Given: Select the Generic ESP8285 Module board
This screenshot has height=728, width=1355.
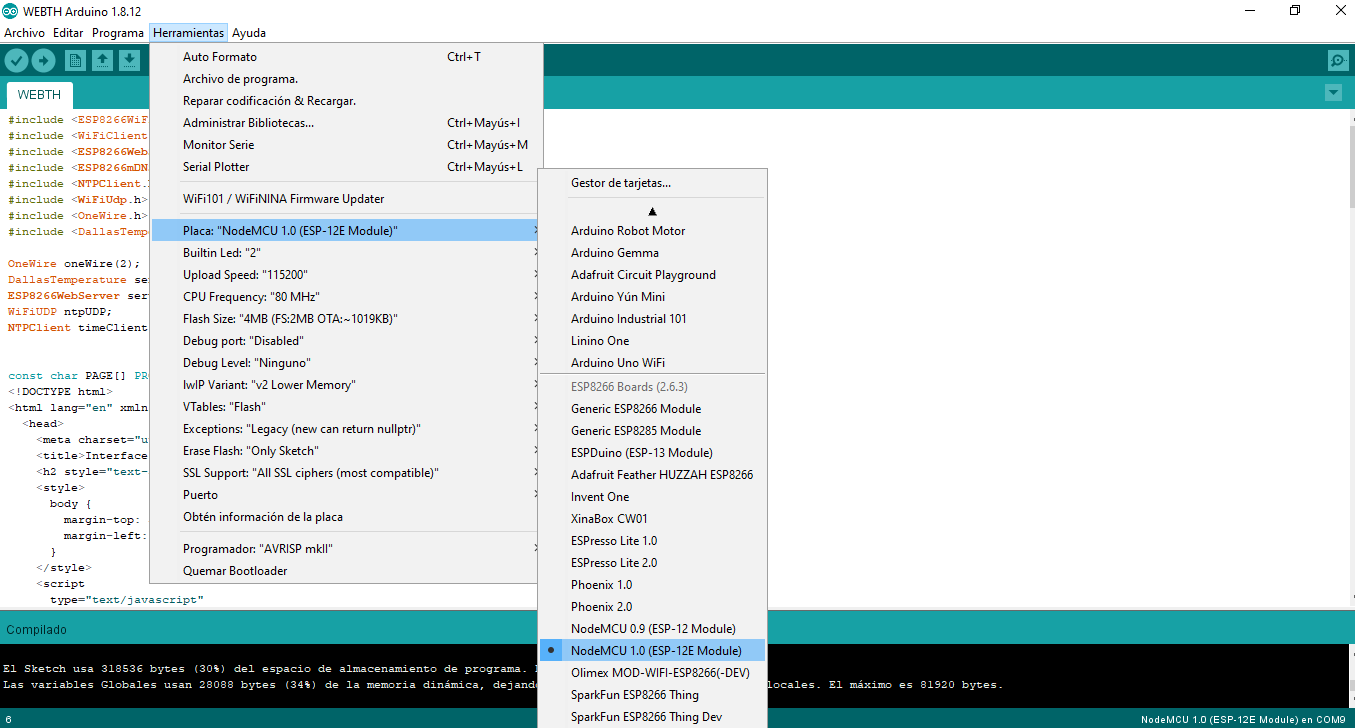Looking at the screenshot, I should (652, 431).
